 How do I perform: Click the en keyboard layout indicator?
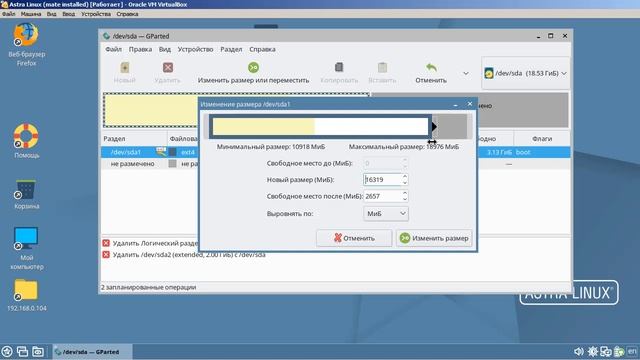[x=632, y=351]
